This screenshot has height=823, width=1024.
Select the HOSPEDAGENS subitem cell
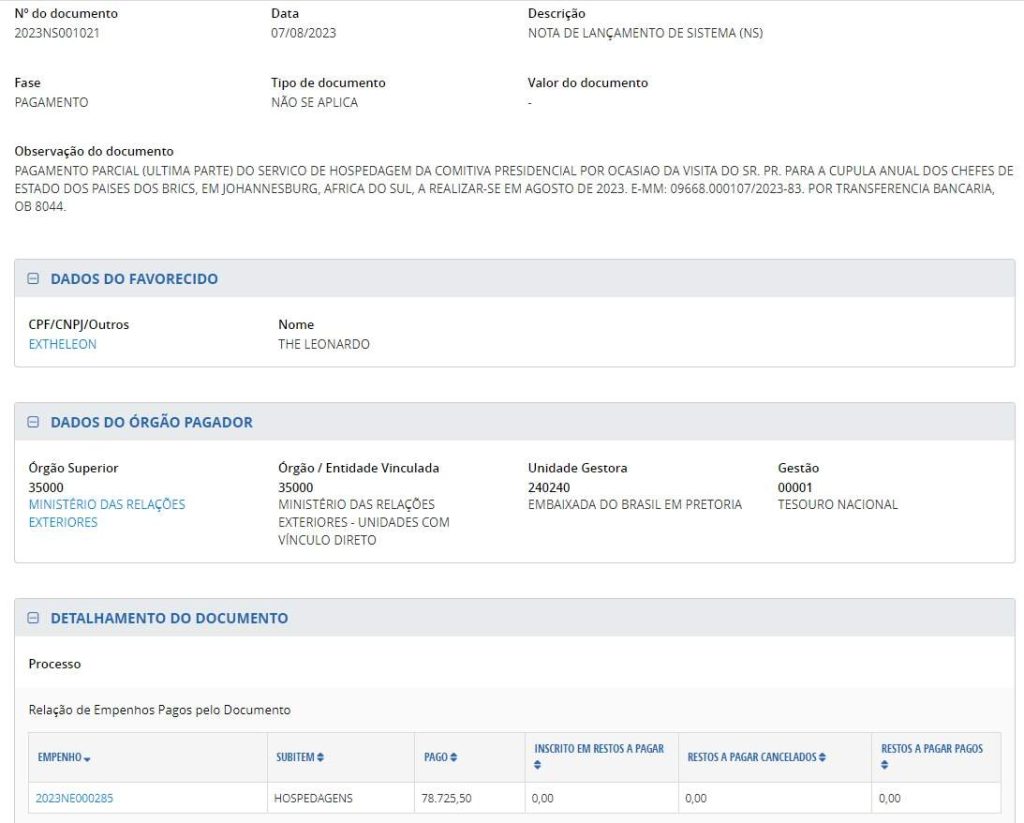313,798
